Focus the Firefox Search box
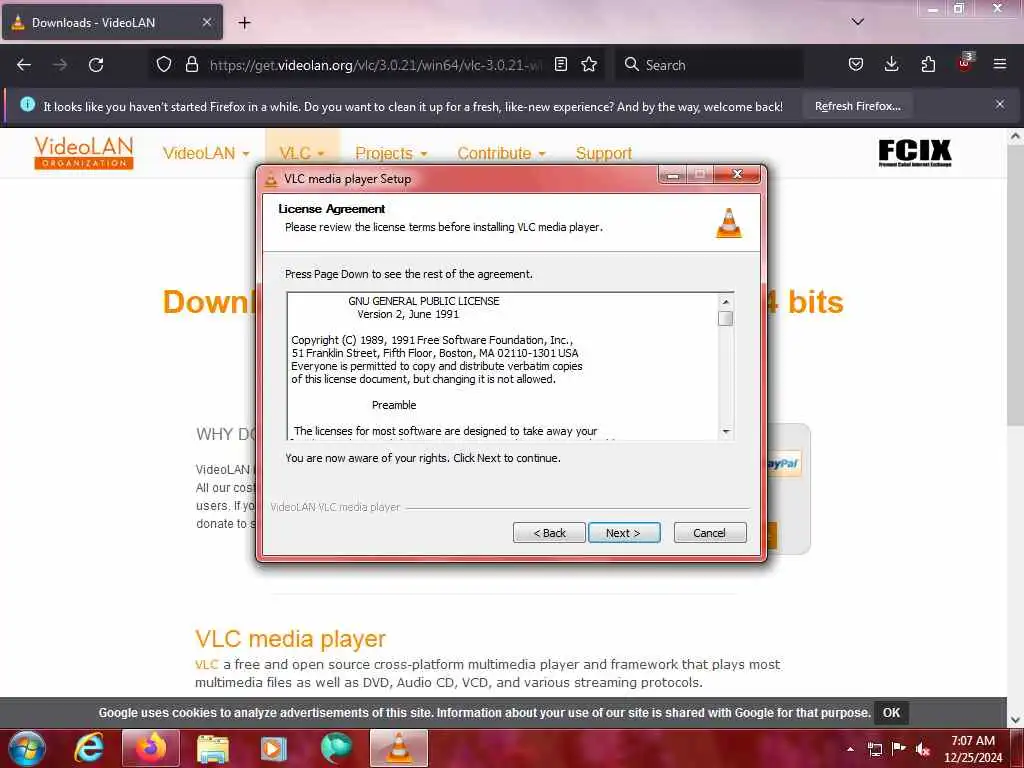 [709, 65]
